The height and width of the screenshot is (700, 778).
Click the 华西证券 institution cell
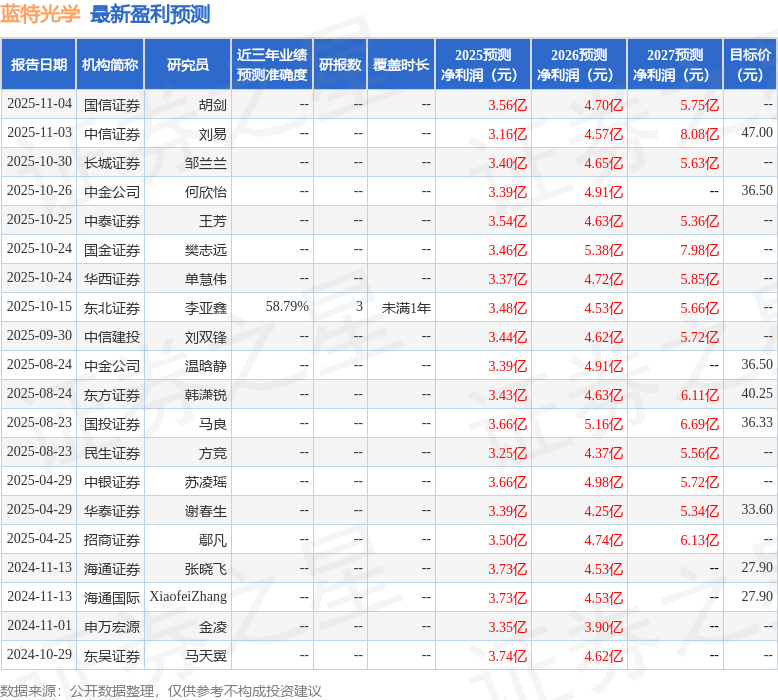click(x=112, y=279)
